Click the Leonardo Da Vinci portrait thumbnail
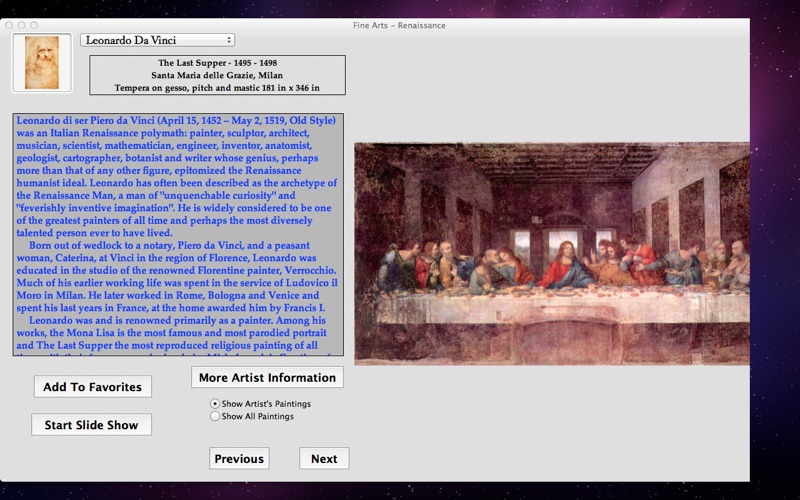 42,63
